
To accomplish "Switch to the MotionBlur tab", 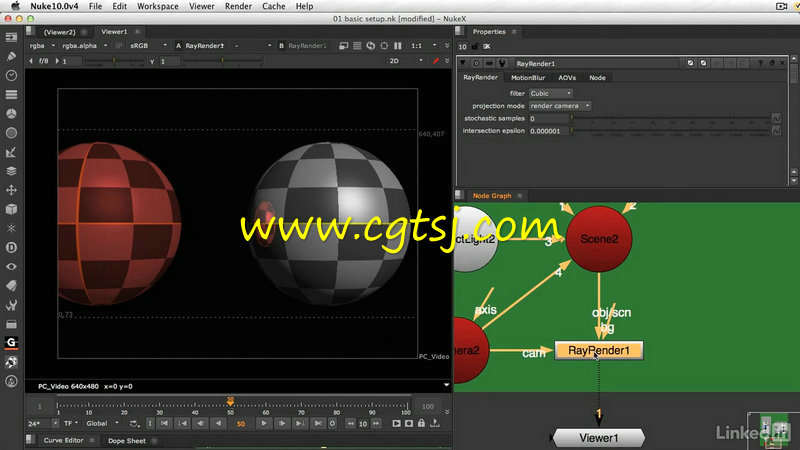I will [528, 78].
